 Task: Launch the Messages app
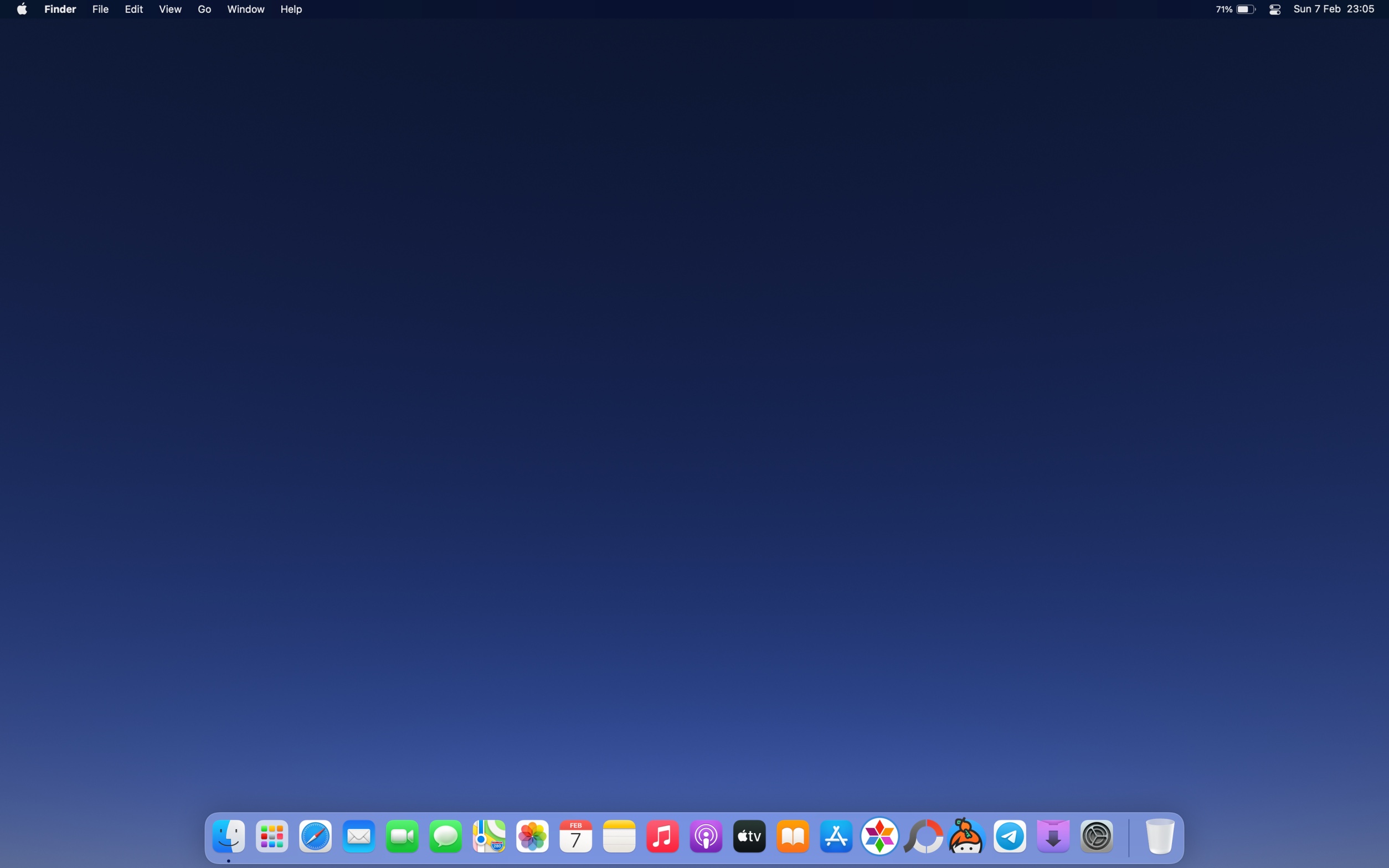click(446, 836)
